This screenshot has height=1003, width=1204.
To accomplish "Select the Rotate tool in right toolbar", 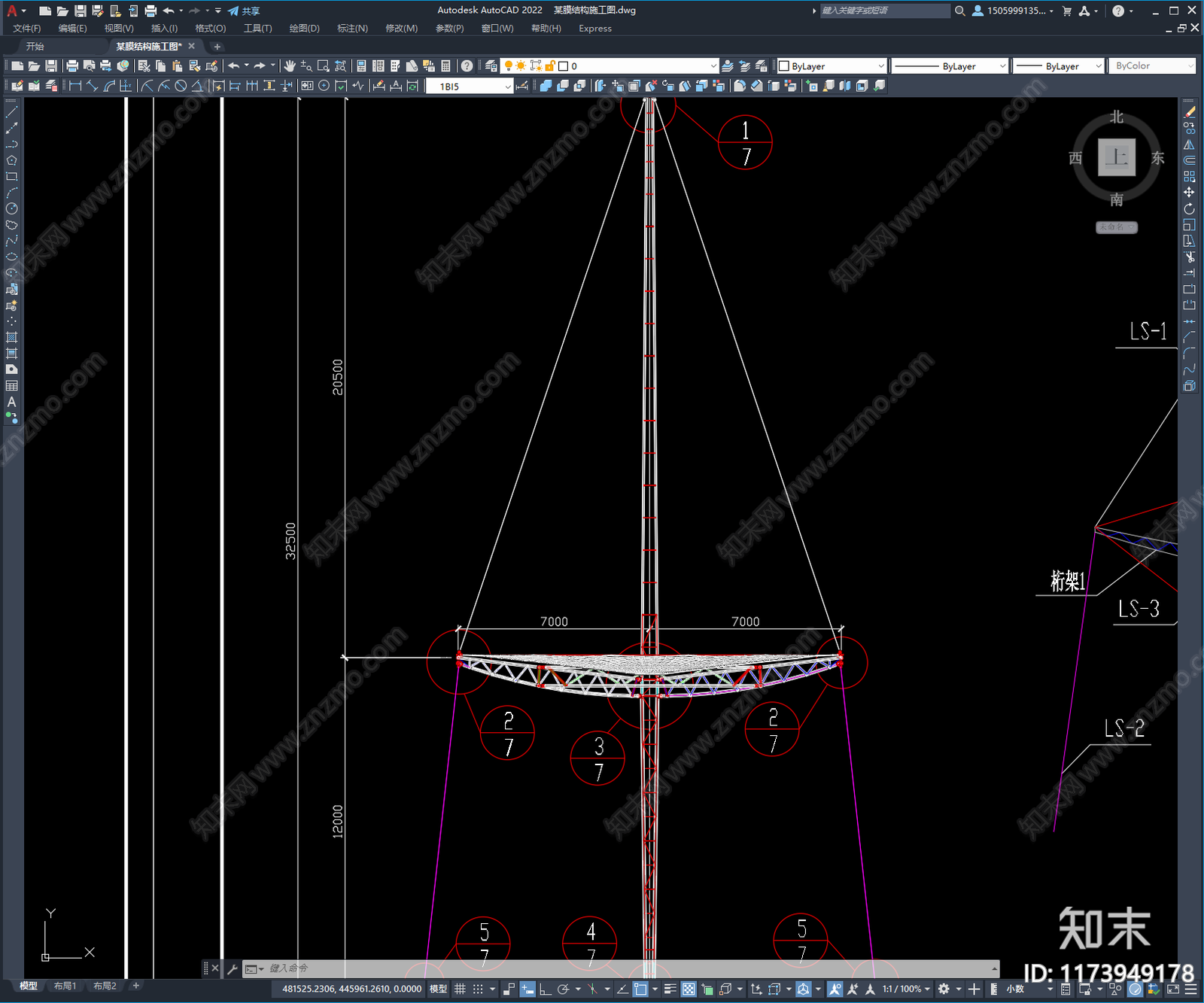I will (1189, 208).
